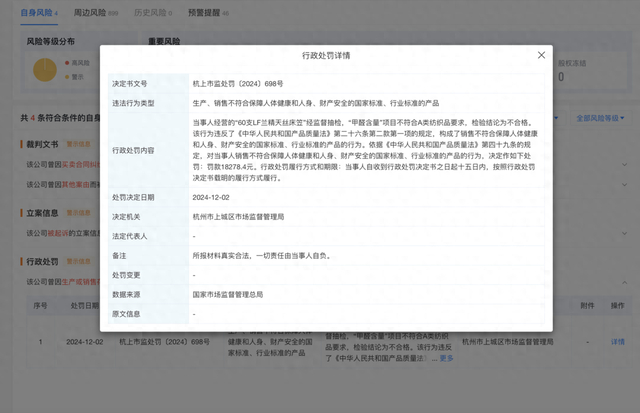This screenshot has width=640, height=413.
Task: Click the orange tag beside 裁判文书
Action: (77, 145)
